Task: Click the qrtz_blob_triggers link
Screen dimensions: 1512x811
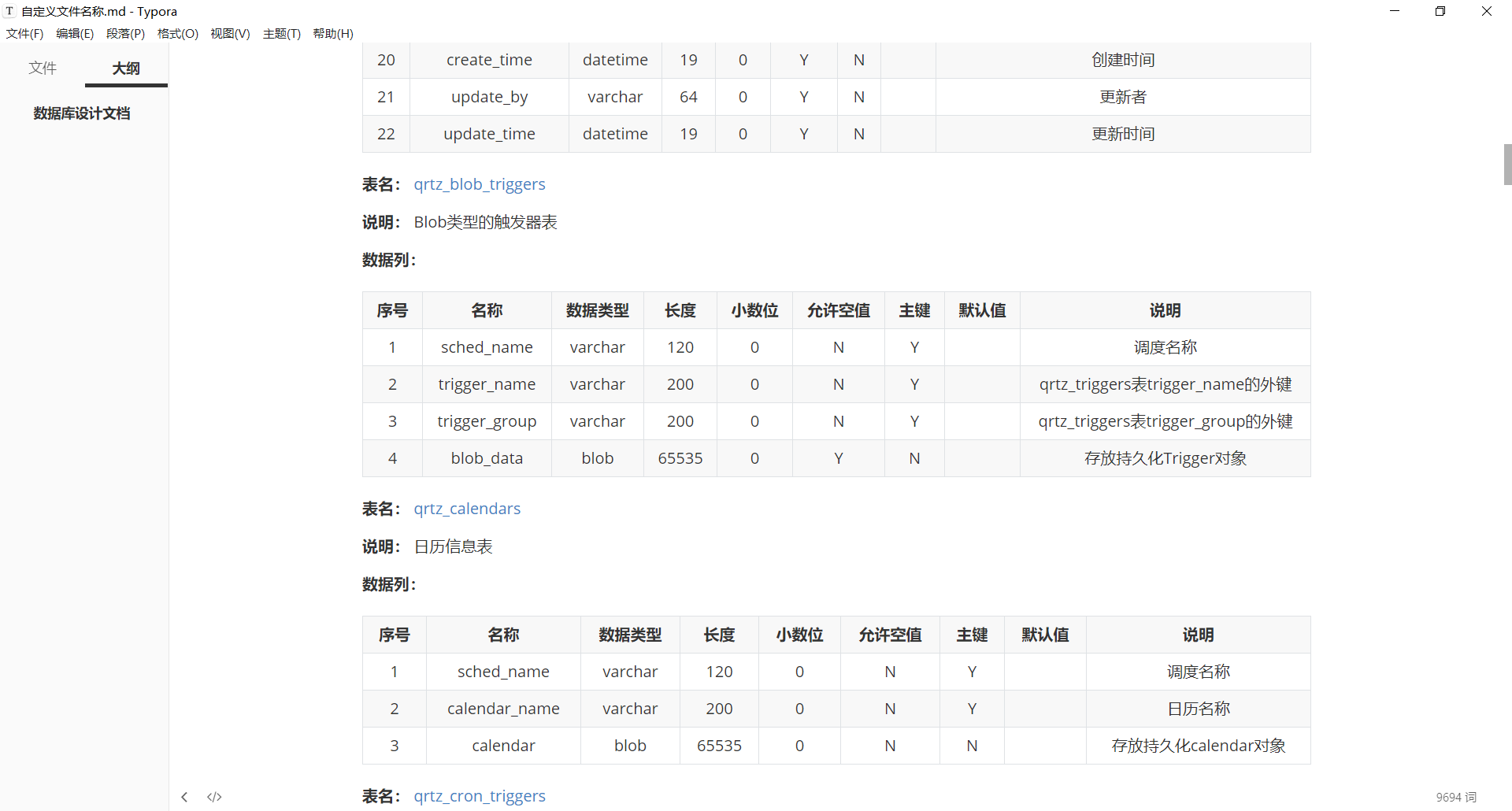Action: (480, 184)
